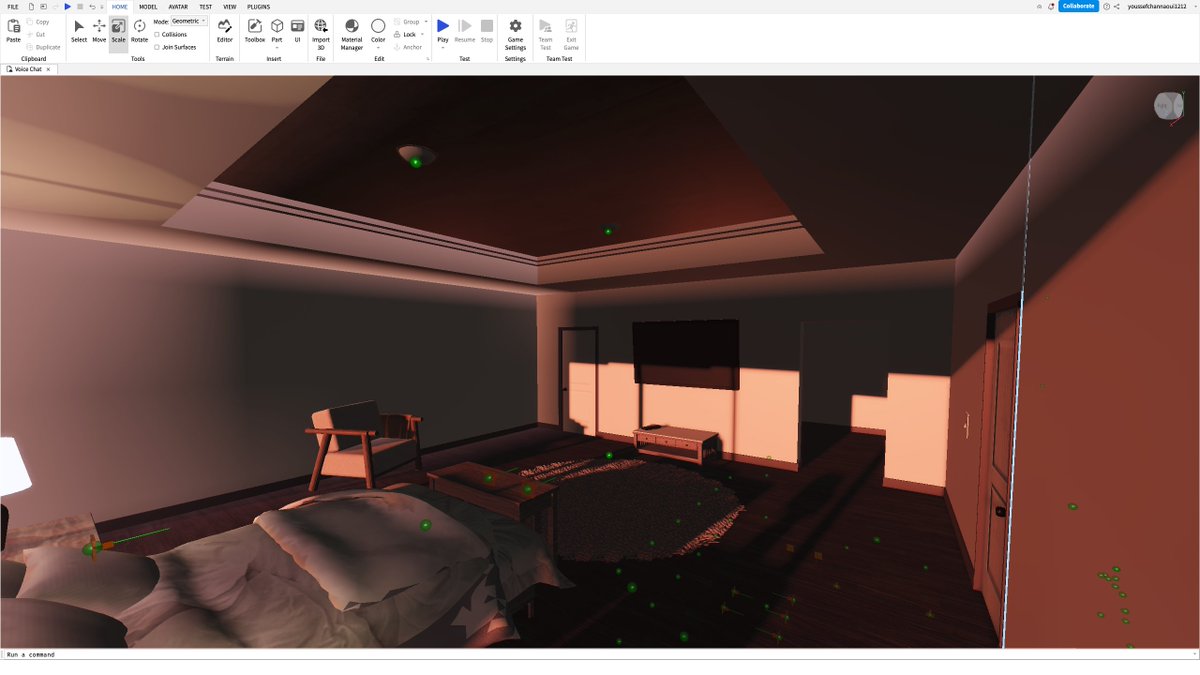
Task: Click the quick-access blue play icon
Action: (x=68, y=6)
